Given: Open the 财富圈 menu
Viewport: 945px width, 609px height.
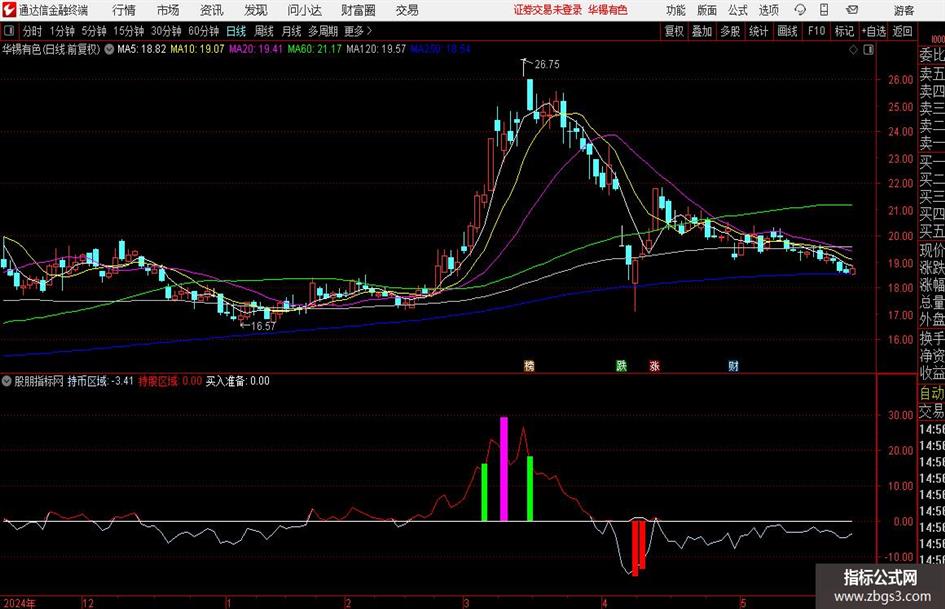Looking at the screenshot, I should (x=359, y=10).
